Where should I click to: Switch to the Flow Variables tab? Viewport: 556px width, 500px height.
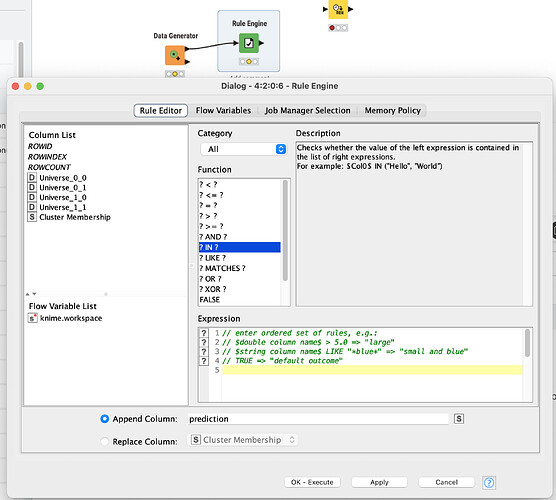223,111
